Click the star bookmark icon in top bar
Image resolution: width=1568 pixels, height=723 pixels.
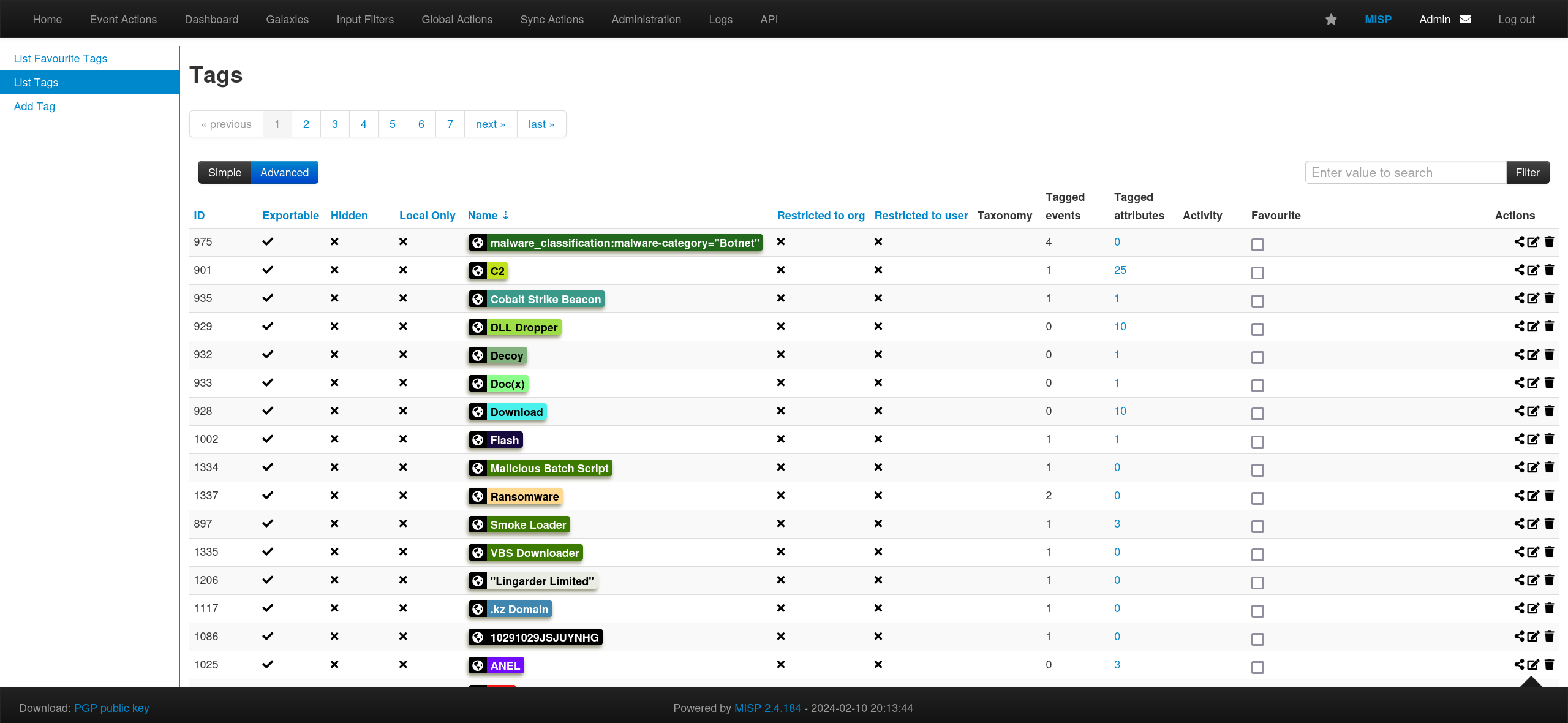coord(1331,20)
